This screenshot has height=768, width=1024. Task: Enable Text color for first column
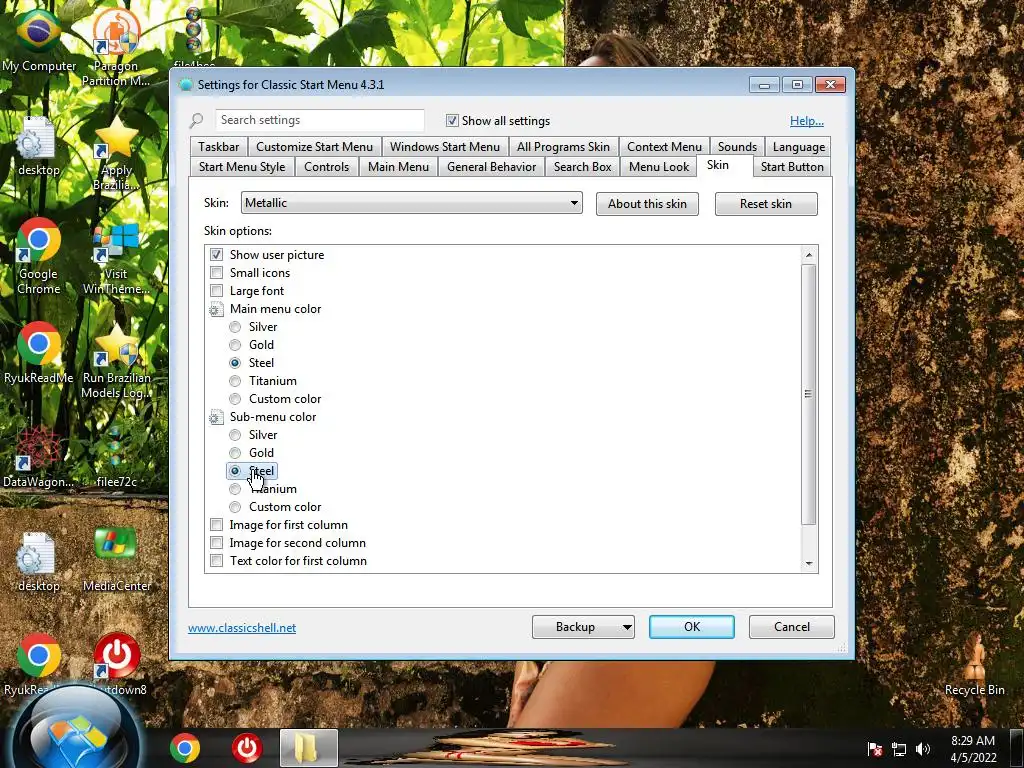216,560
